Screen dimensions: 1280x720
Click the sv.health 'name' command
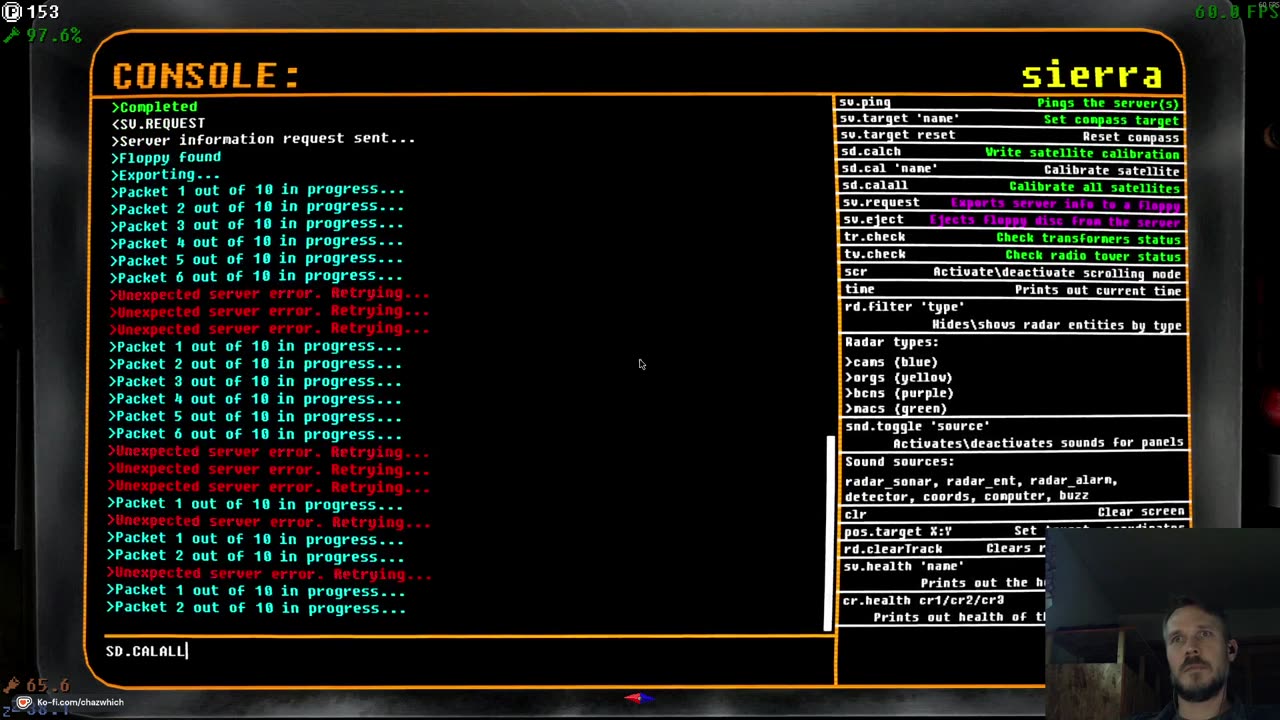click(904, 566)
